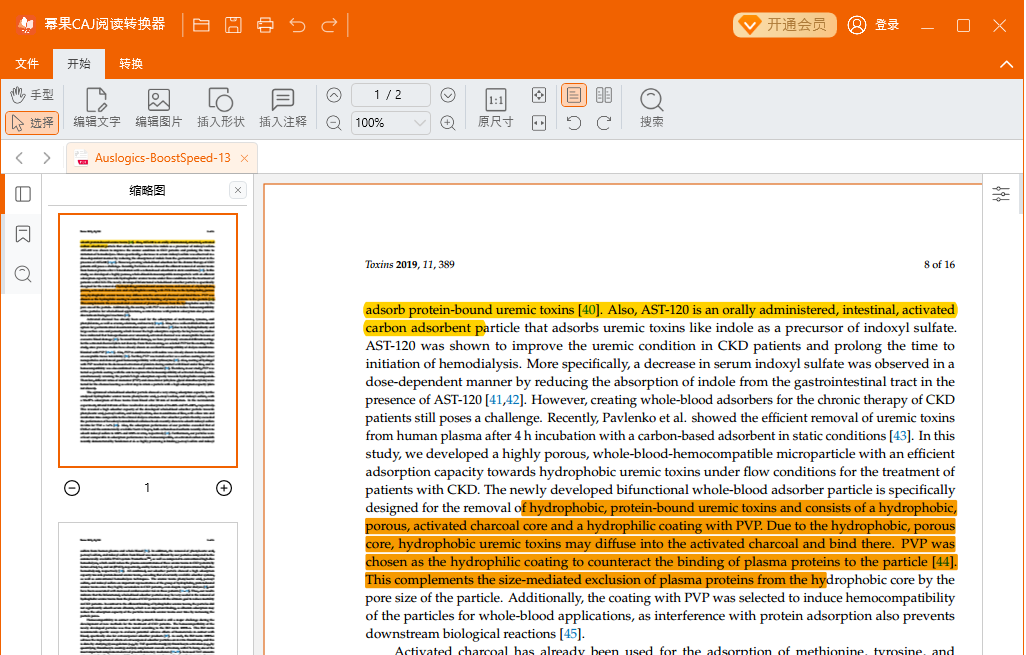Click the 登录 (login) button
1026x655 pixels.
(x=873, y=25)
